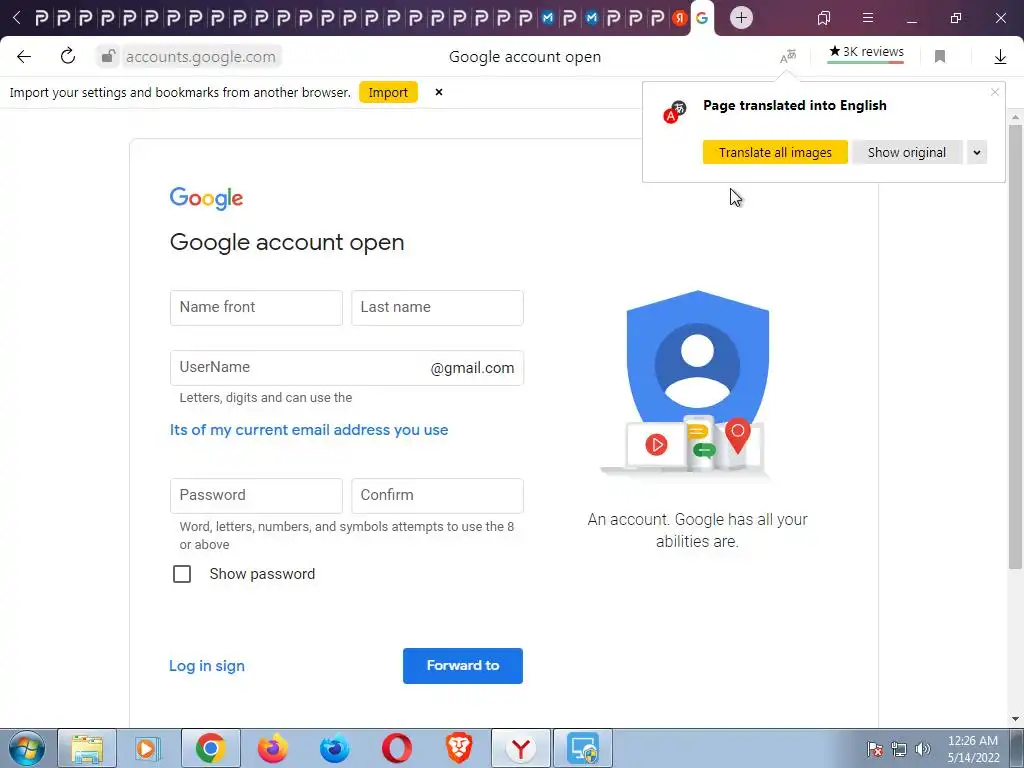Focus the Name front input field
The width and height of the screenshot is (1024, 768).
256,308
